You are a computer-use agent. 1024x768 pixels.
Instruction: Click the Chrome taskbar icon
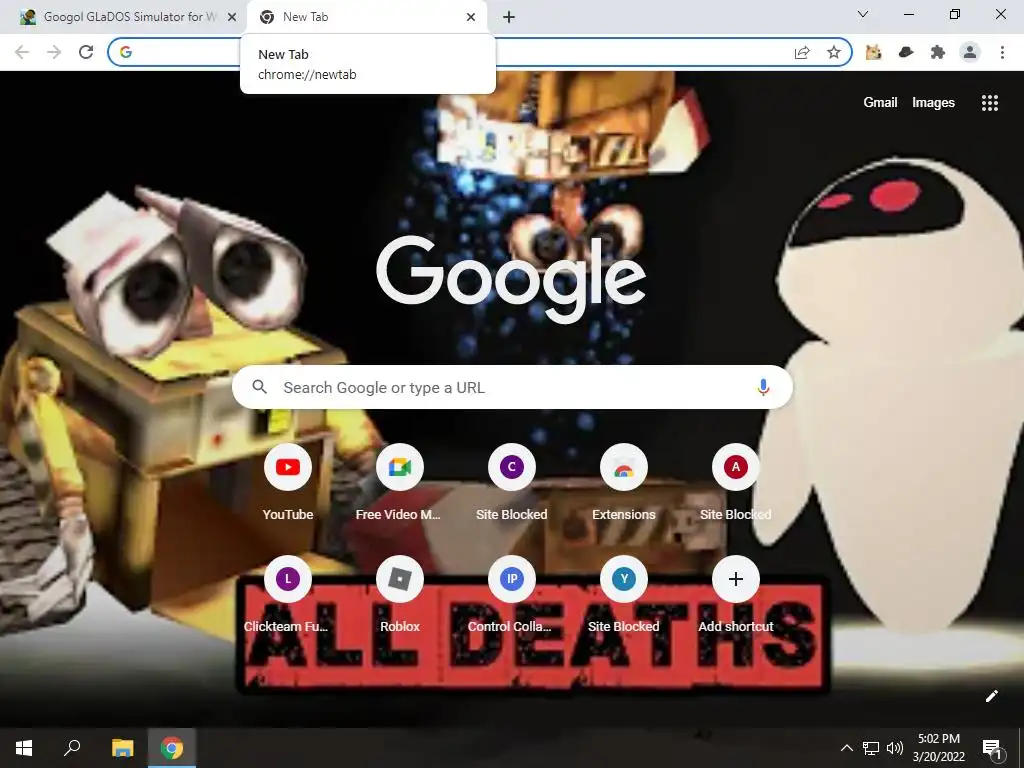(172, 748)
